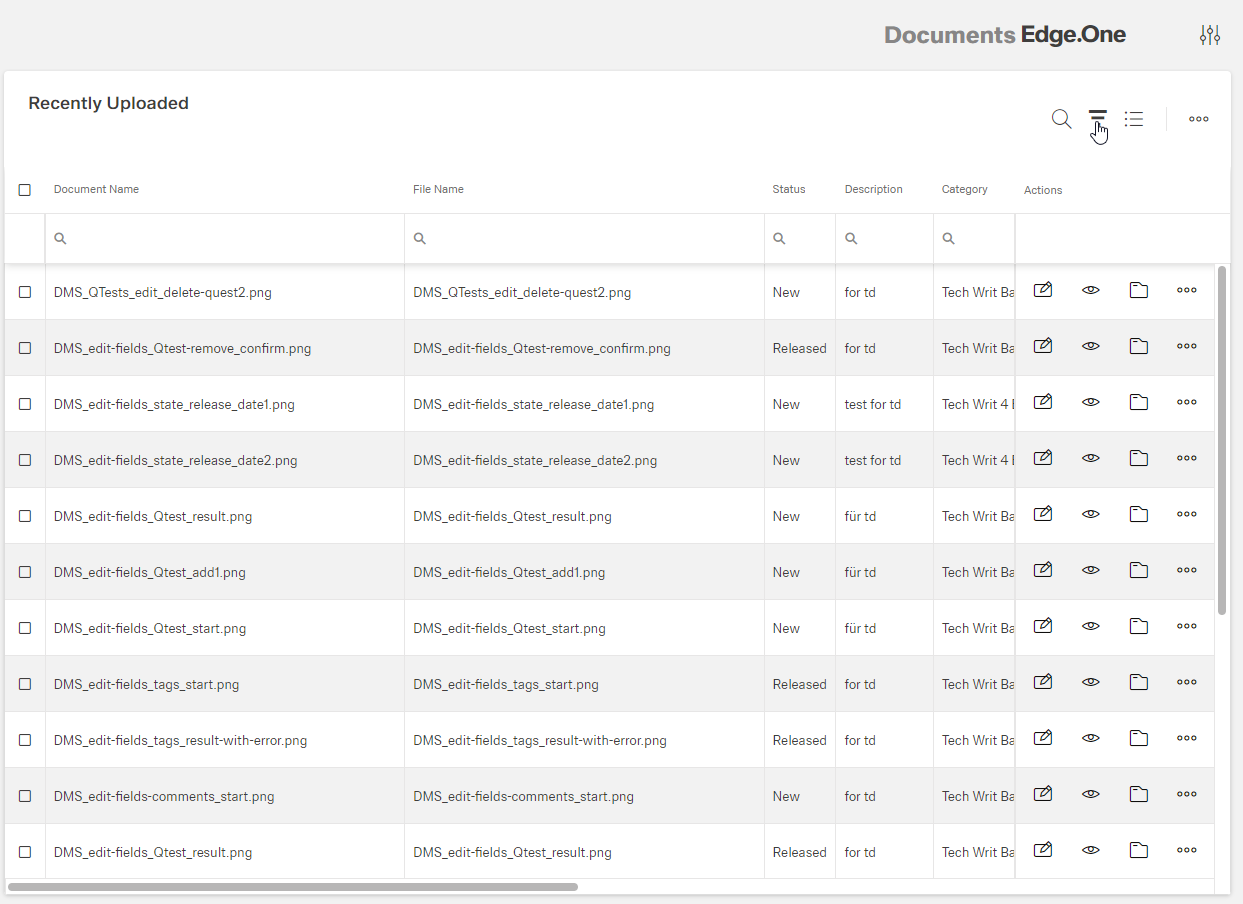Switch to list view icon
1243x904 pixels.
[x=1133, y=119]
